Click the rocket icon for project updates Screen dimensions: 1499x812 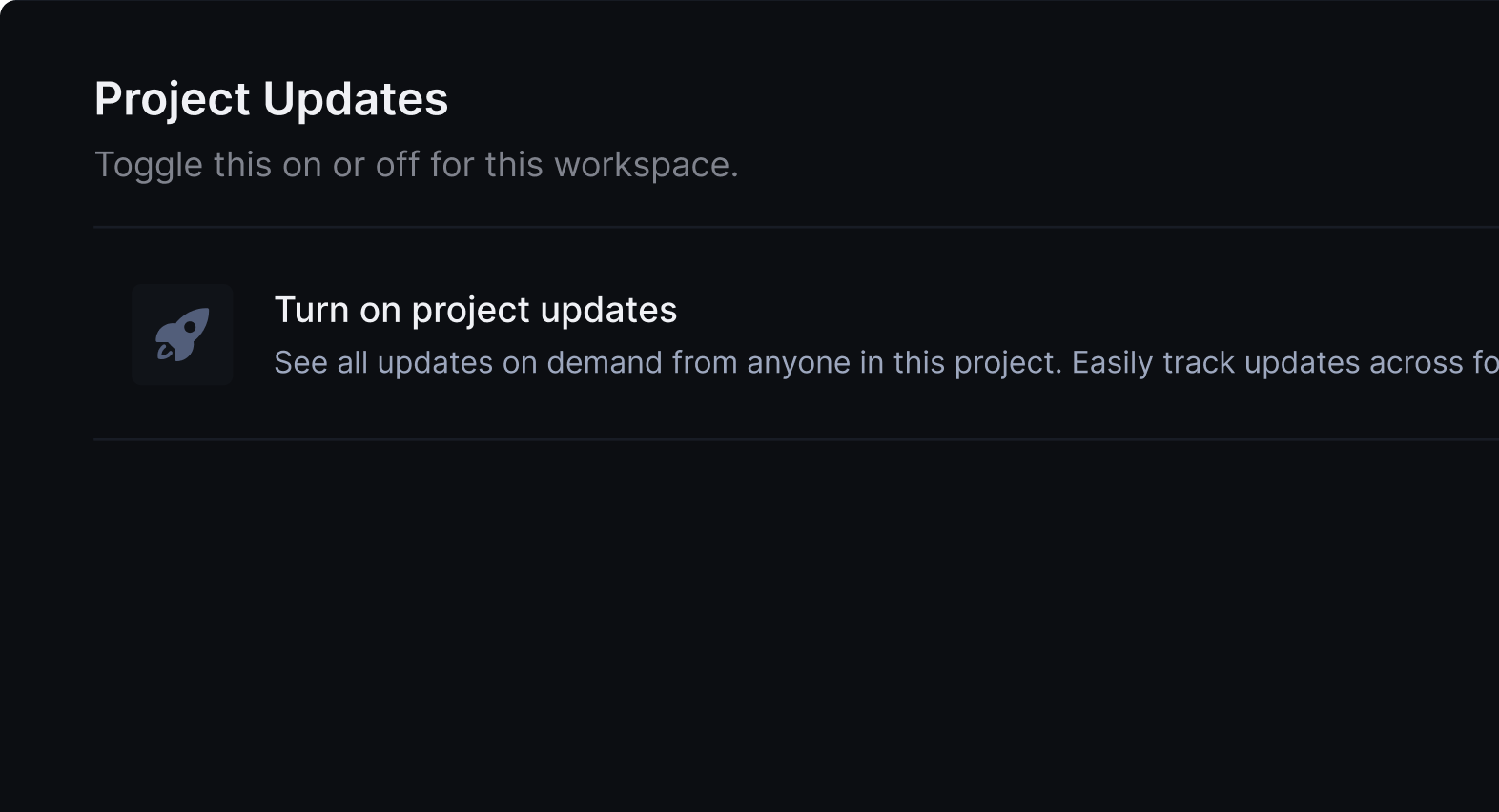coord(182,335)
